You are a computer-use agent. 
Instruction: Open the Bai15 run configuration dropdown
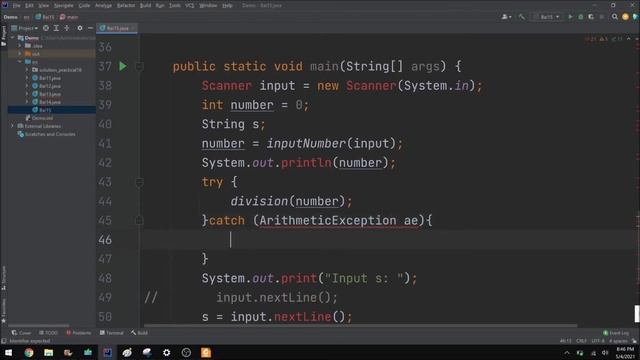[x=547, y=17]
